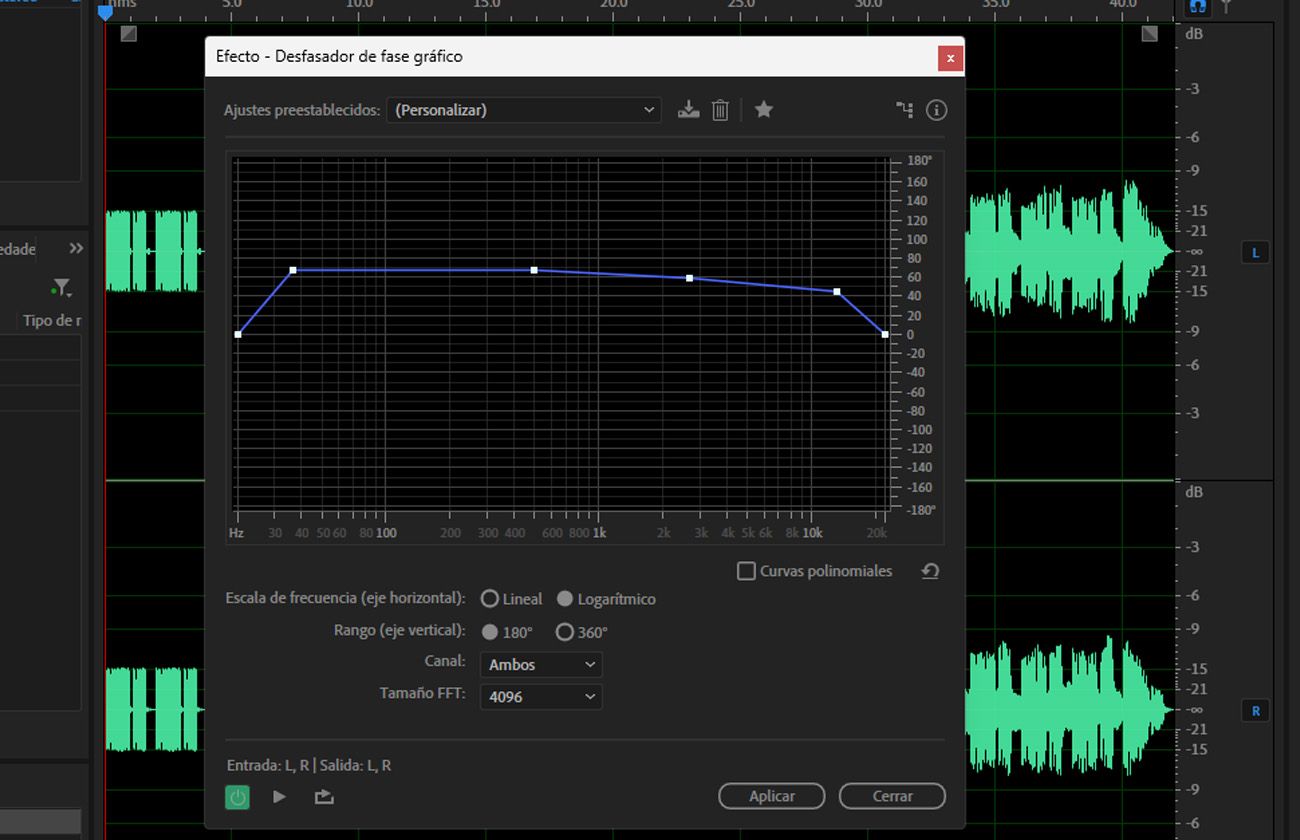The width and height of the screenshot is (1300, 840).
Task: Select curve point between 2k and 3k
Action: (x=690, y=278)
